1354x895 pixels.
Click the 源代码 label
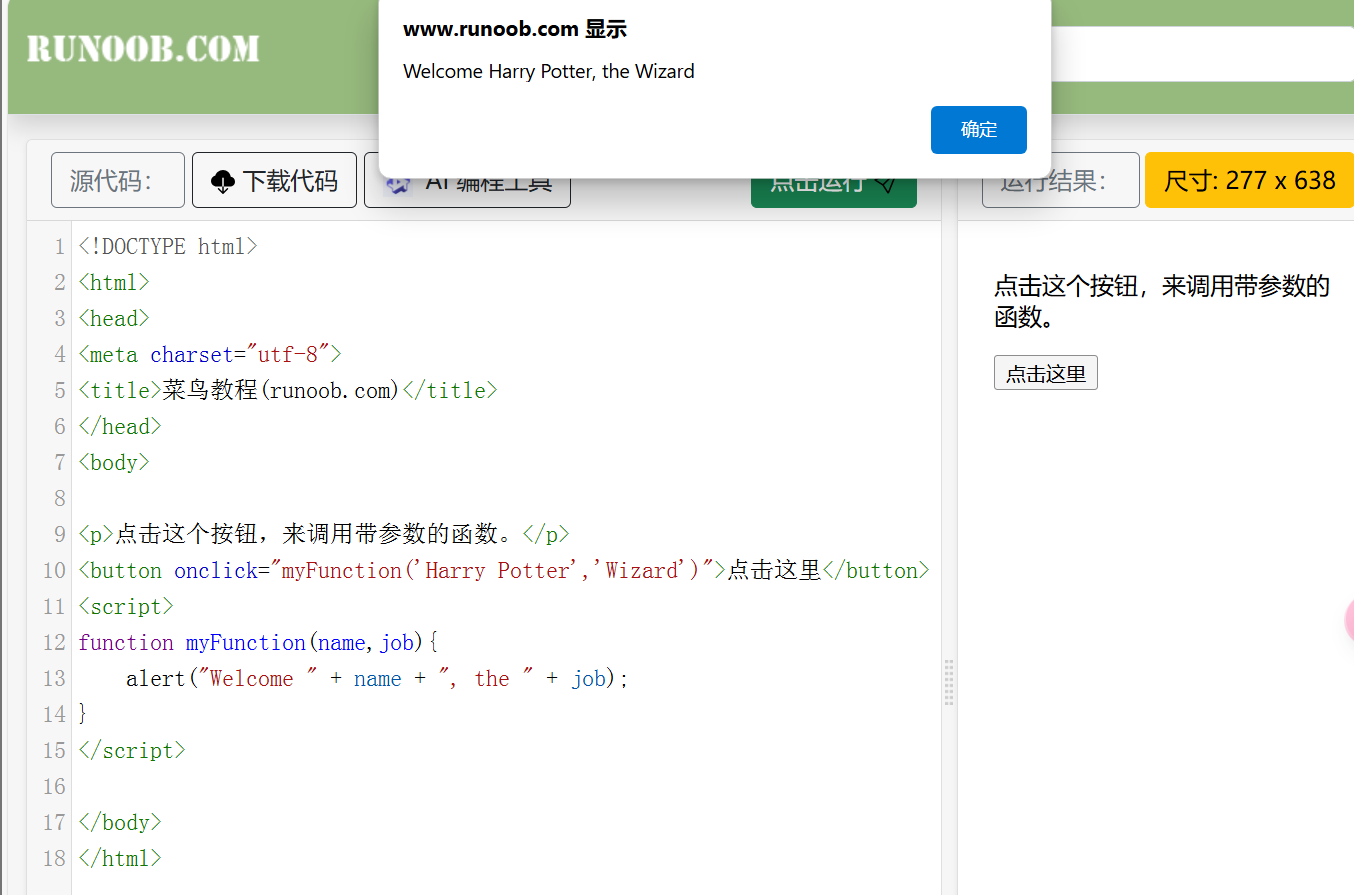coord(118,180)
